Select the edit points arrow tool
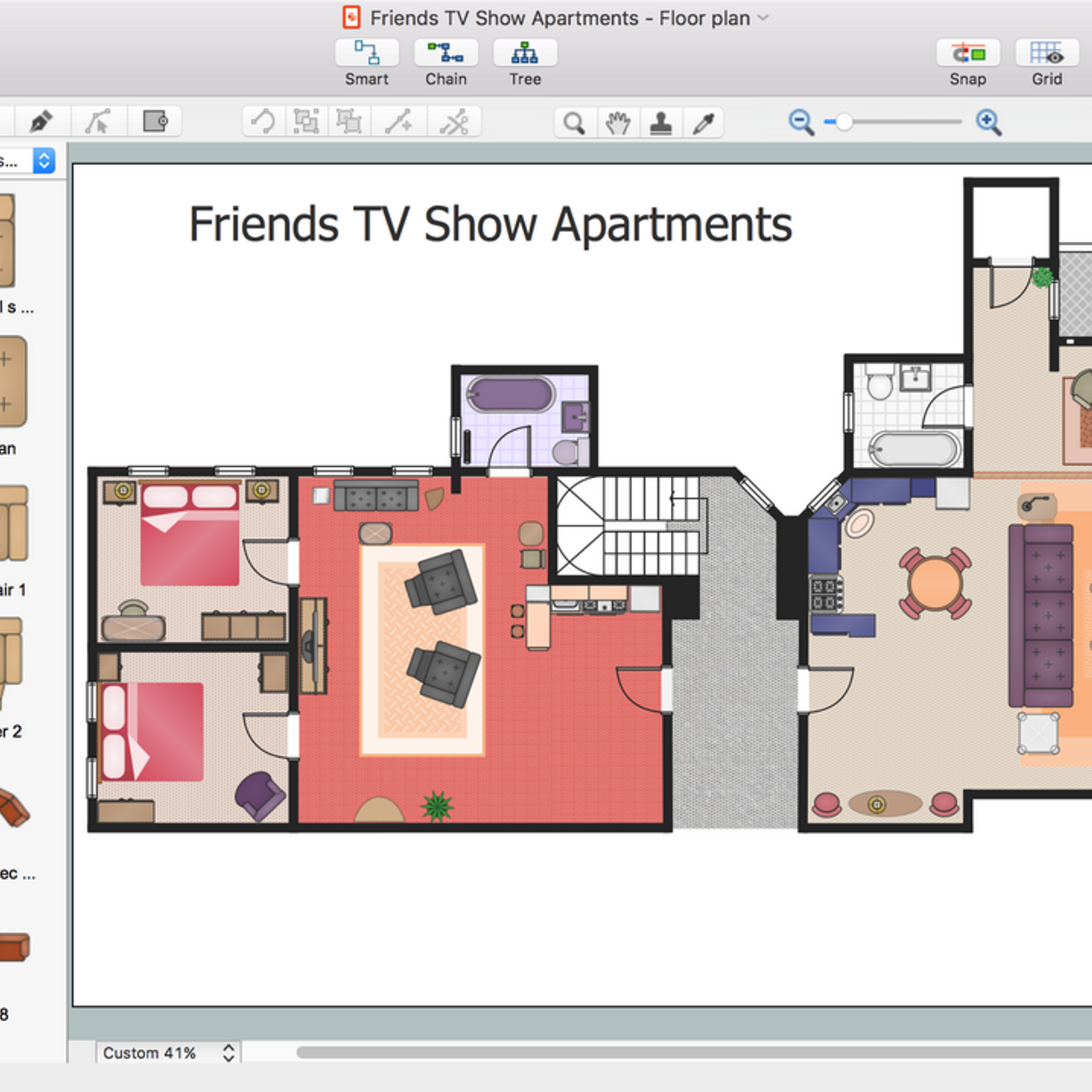 pos(98,122)
